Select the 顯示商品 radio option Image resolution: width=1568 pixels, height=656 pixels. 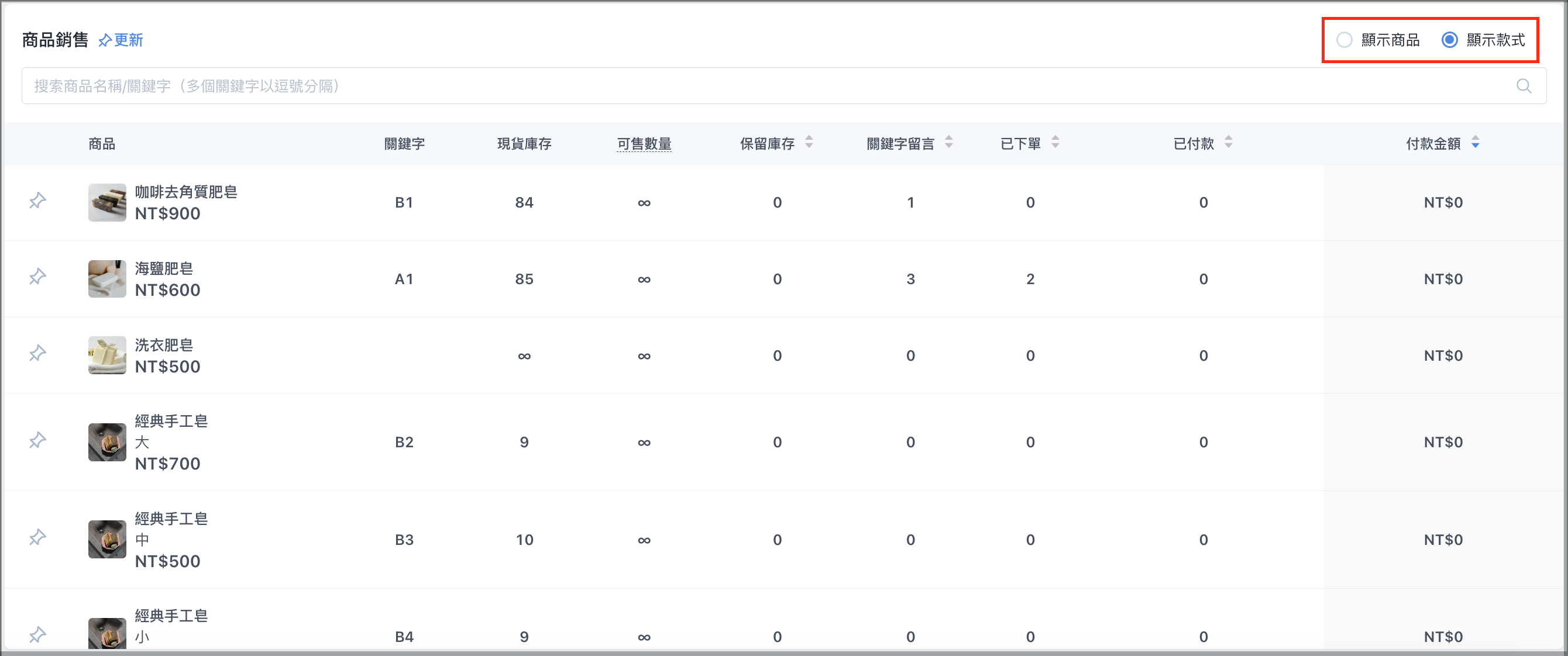pyautogui.click(x=1344, y=40)
